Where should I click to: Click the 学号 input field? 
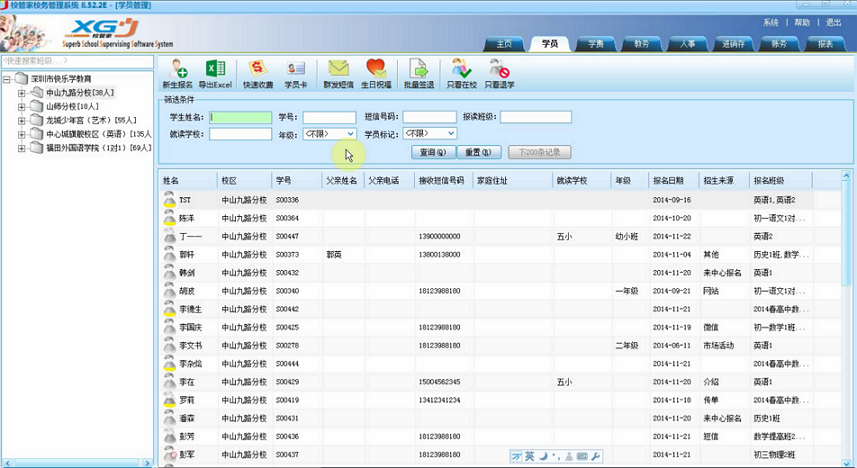(330, 117)
